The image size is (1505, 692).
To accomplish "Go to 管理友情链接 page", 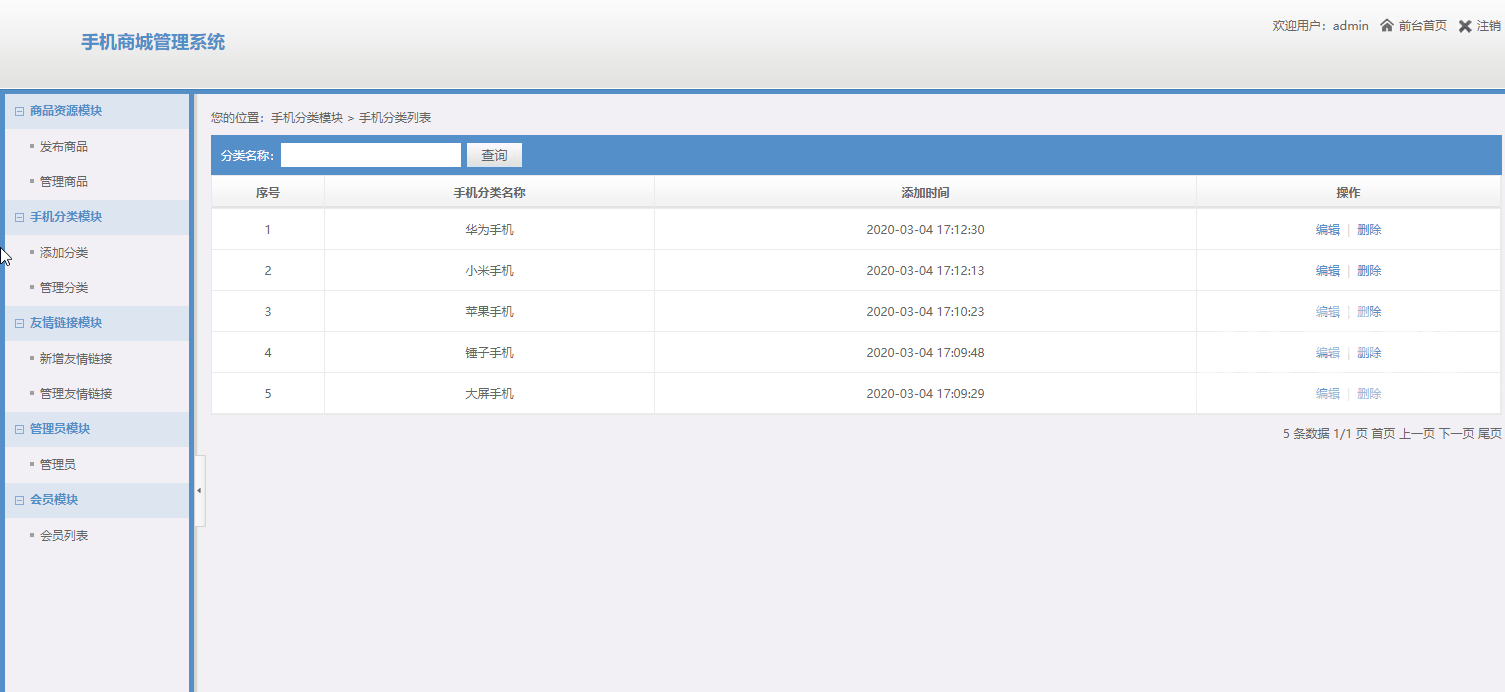I will [x=76, y=394].
